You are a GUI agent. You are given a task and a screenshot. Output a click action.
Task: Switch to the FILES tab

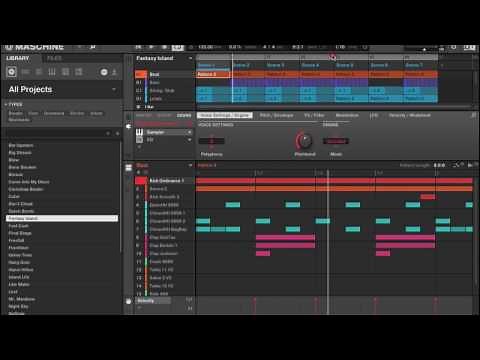pos(54,58)
